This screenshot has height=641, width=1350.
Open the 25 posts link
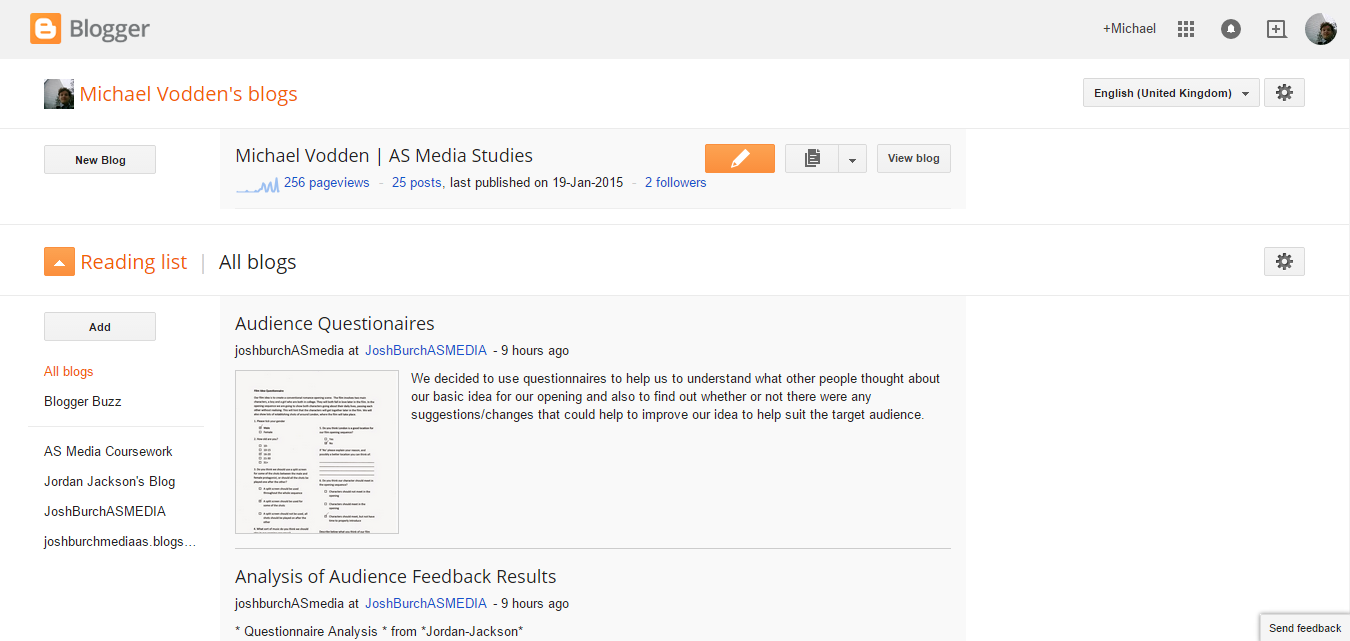pyautogui.click(x=418, y=183)
